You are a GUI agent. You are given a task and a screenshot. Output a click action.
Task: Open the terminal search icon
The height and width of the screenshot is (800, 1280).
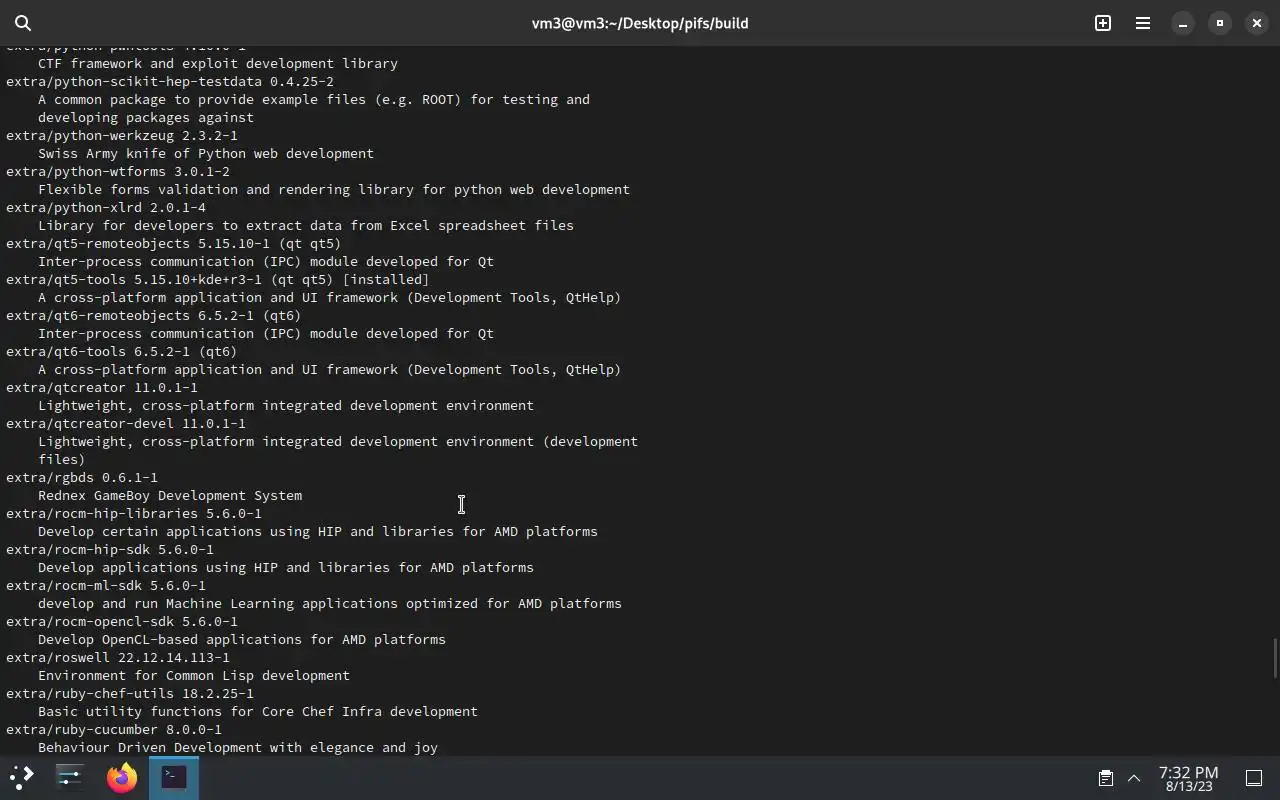[x=23, y=23]
